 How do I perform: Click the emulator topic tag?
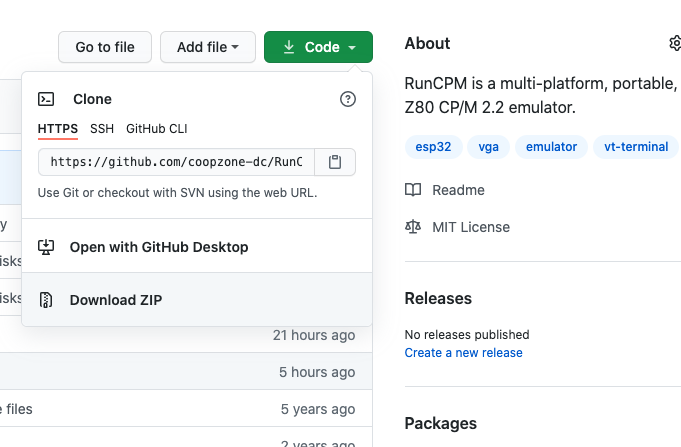(x=551, y=147)
